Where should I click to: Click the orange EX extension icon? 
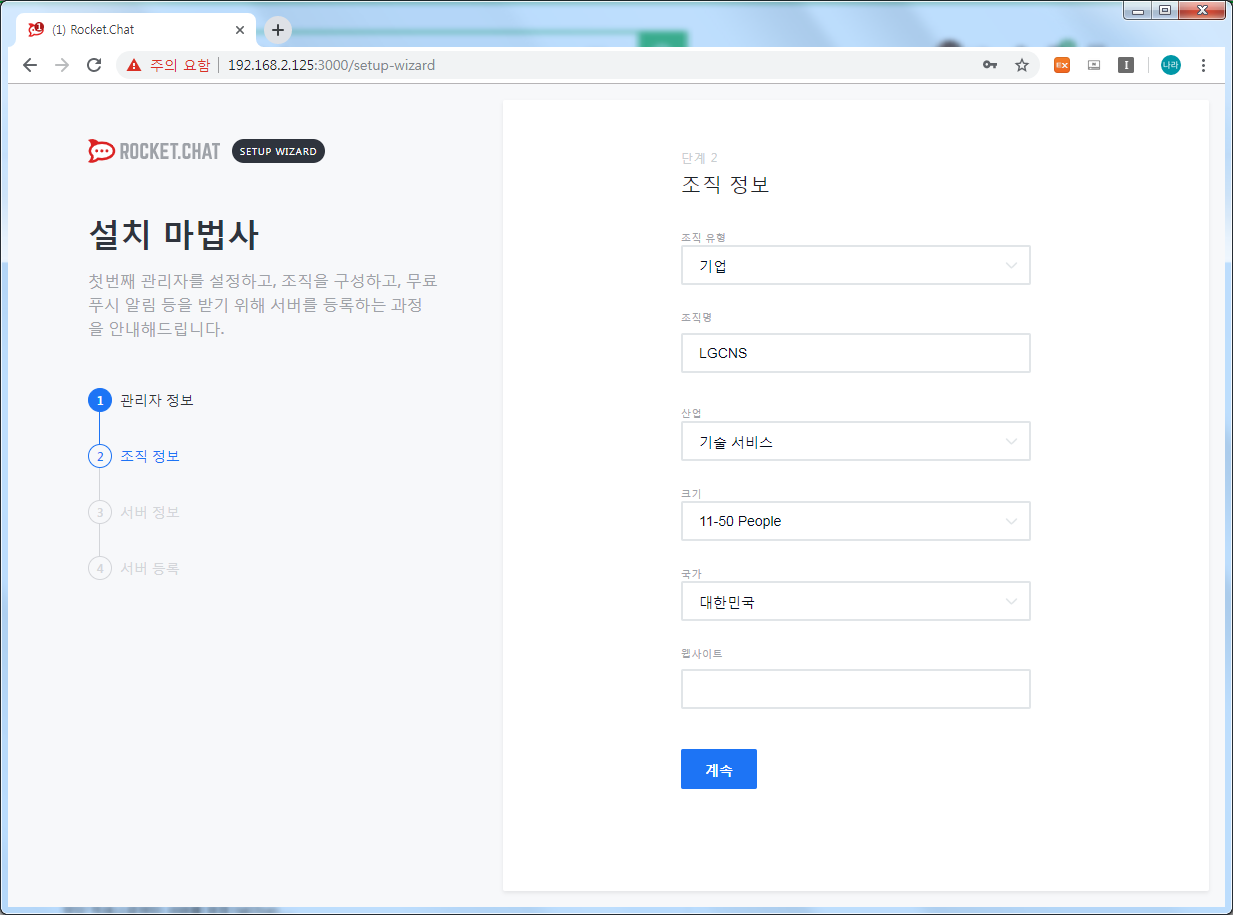(x=1062, y=65)
